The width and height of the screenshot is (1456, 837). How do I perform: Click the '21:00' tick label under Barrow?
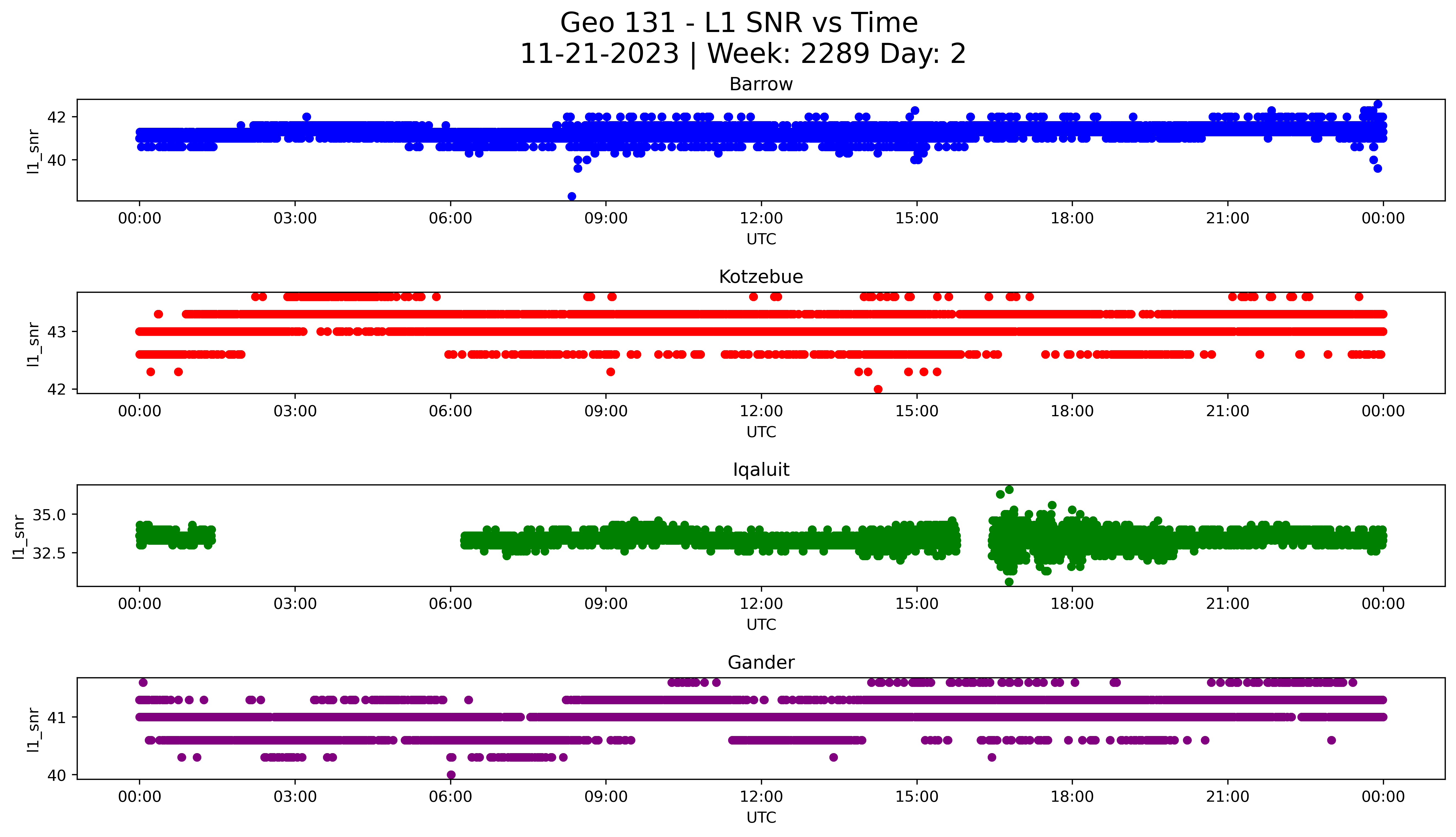tap(1228, 219)
